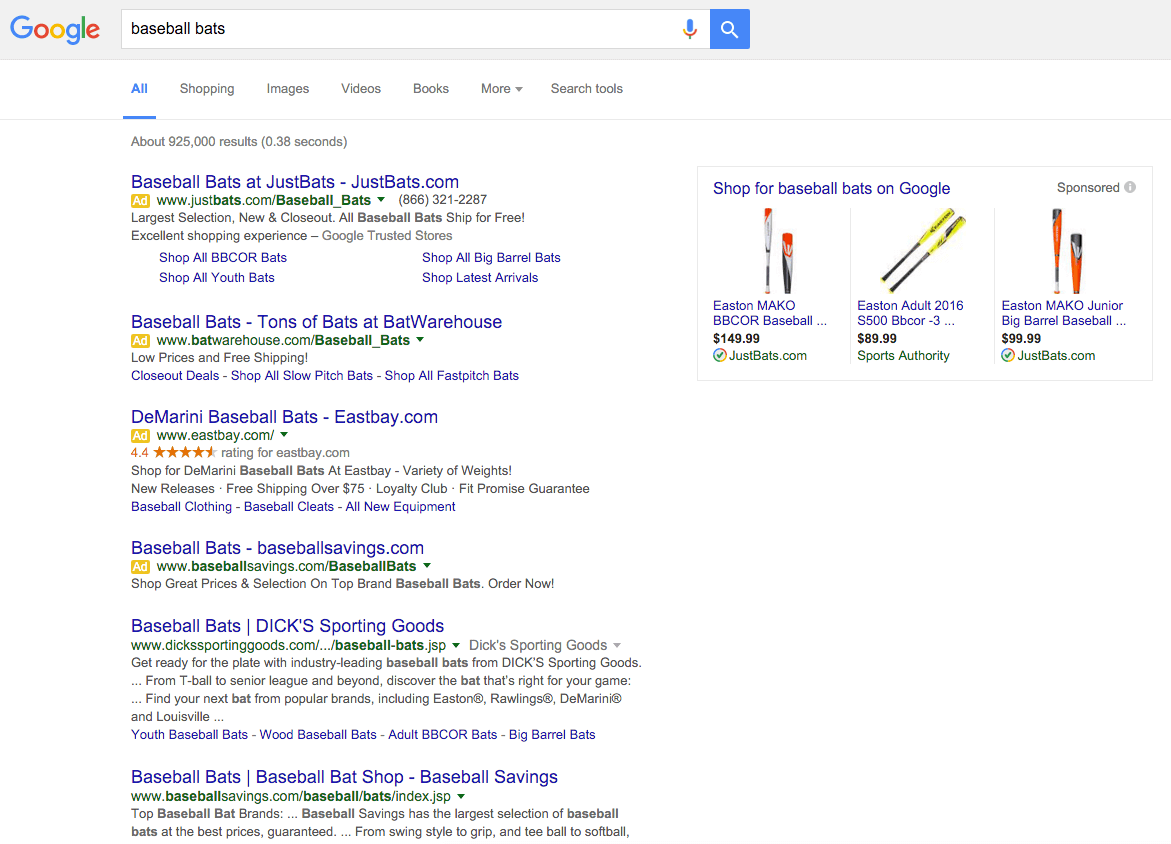
Task: Open Shop All Big Barrel Bats sitelink
Action: pyautogui.click(x=491, y=258)
